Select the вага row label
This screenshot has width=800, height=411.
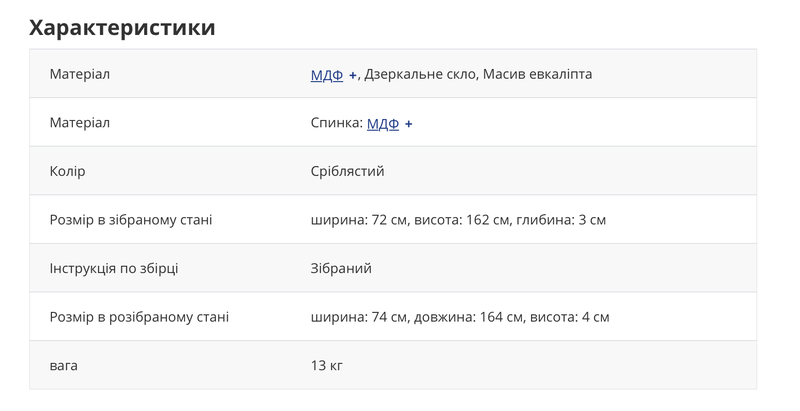[63, 365]
